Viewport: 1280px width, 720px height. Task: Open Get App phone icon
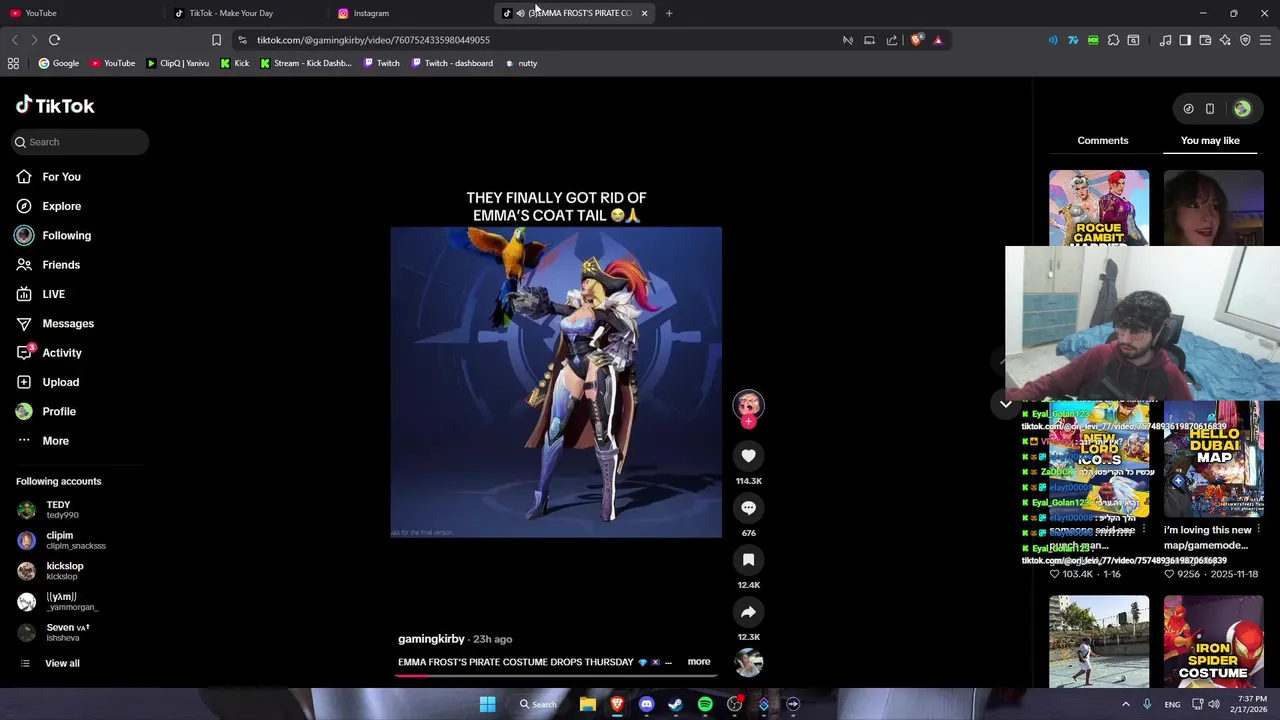tap(1210, 109)
